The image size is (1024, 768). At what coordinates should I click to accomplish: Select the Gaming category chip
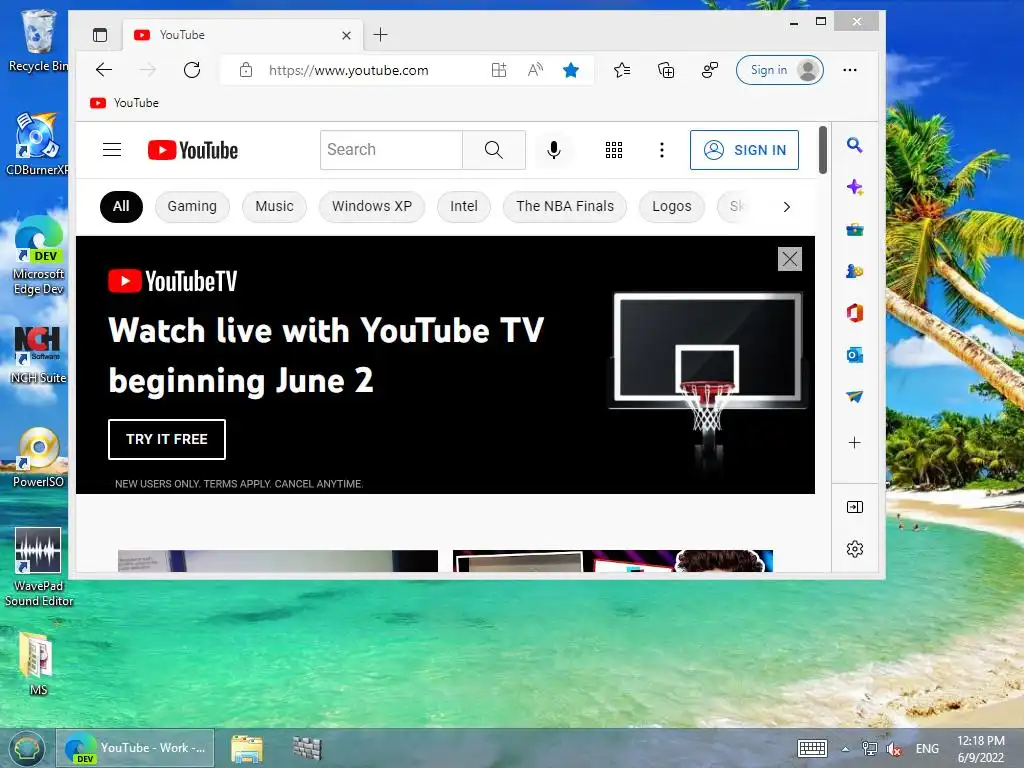[192, 206]
